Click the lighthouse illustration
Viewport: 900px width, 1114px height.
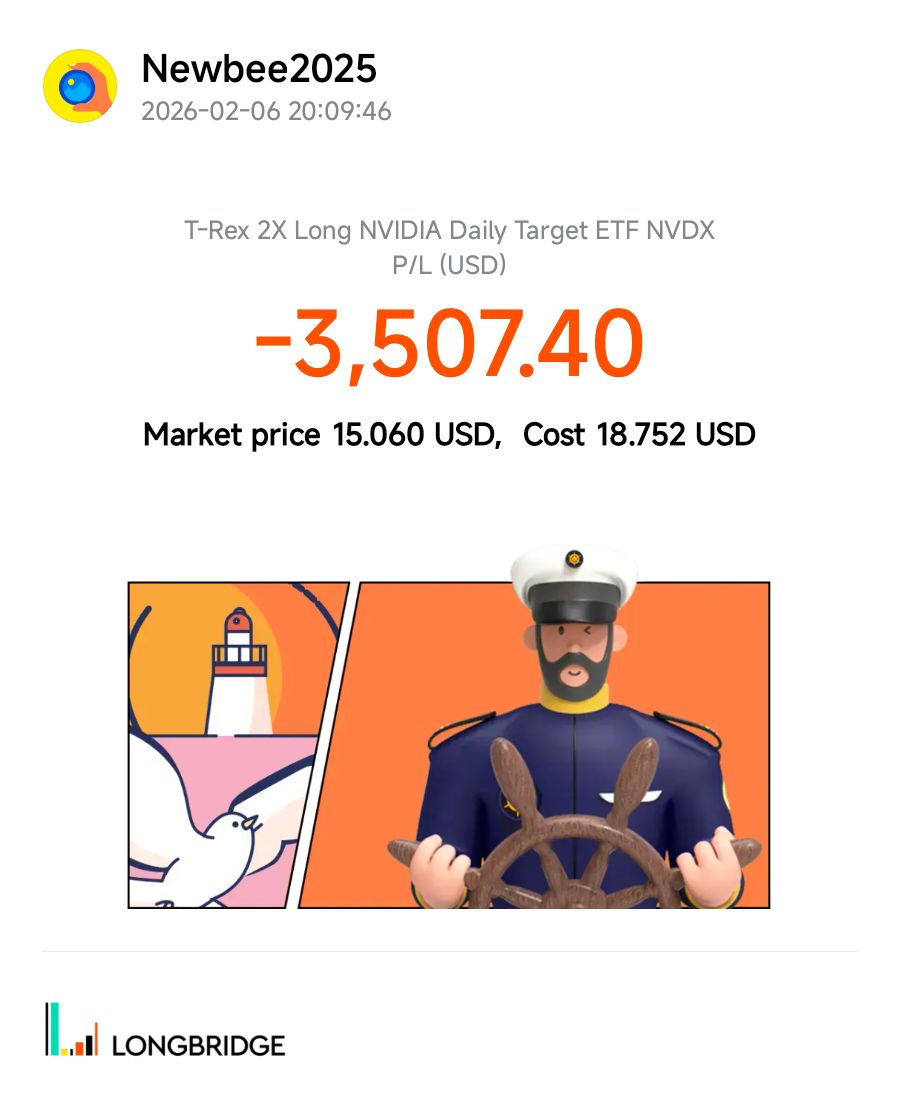click(239, 668)
